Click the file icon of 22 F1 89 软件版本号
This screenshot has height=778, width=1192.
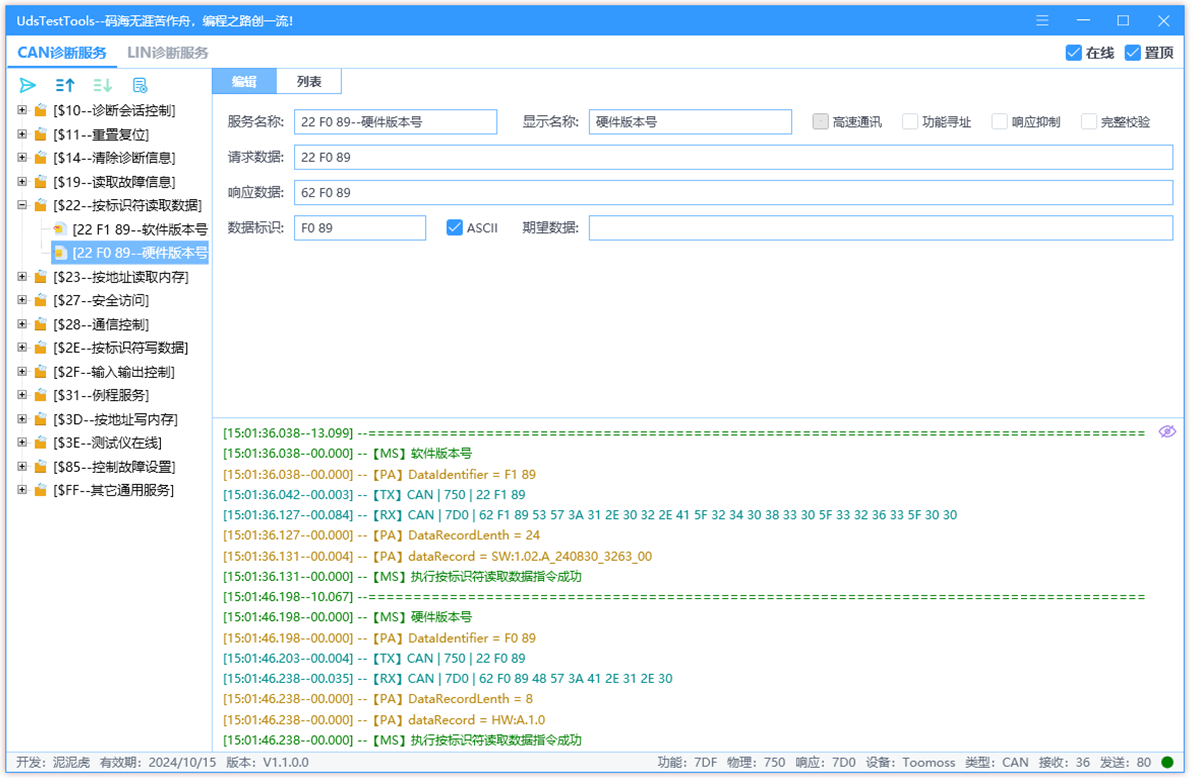pos(59,229)
